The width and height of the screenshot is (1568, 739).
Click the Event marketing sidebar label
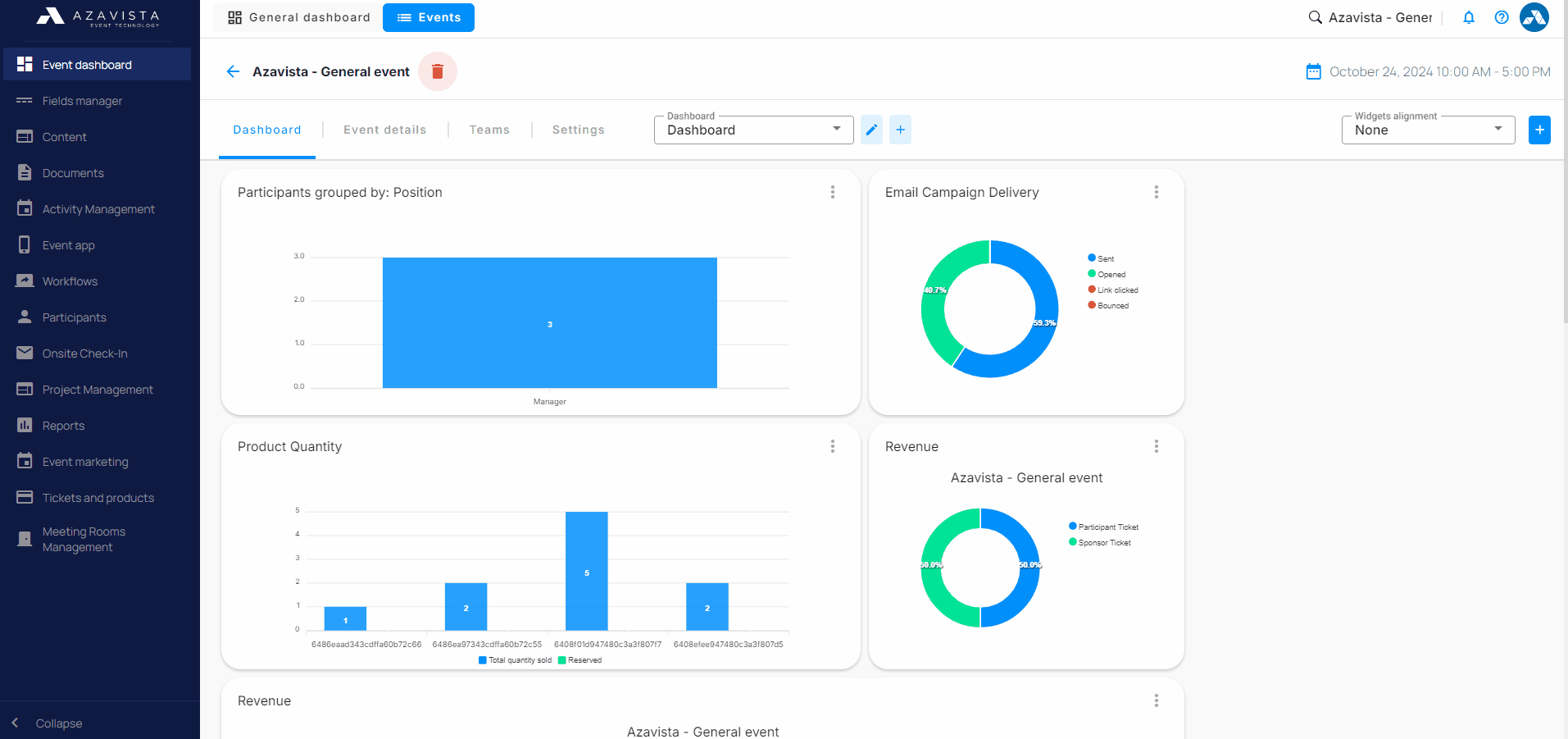tap(85, 462)
